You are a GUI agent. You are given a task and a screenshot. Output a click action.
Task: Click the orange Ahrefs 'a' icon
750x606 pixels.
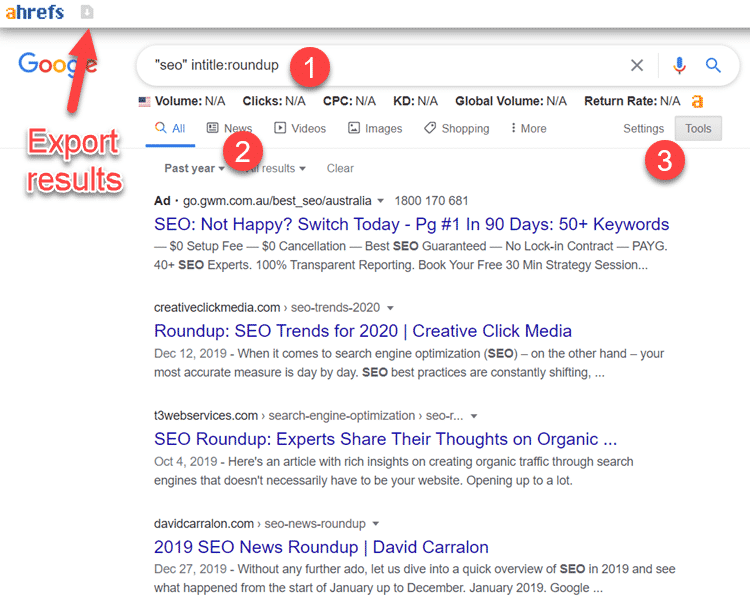tap(698, 101)
